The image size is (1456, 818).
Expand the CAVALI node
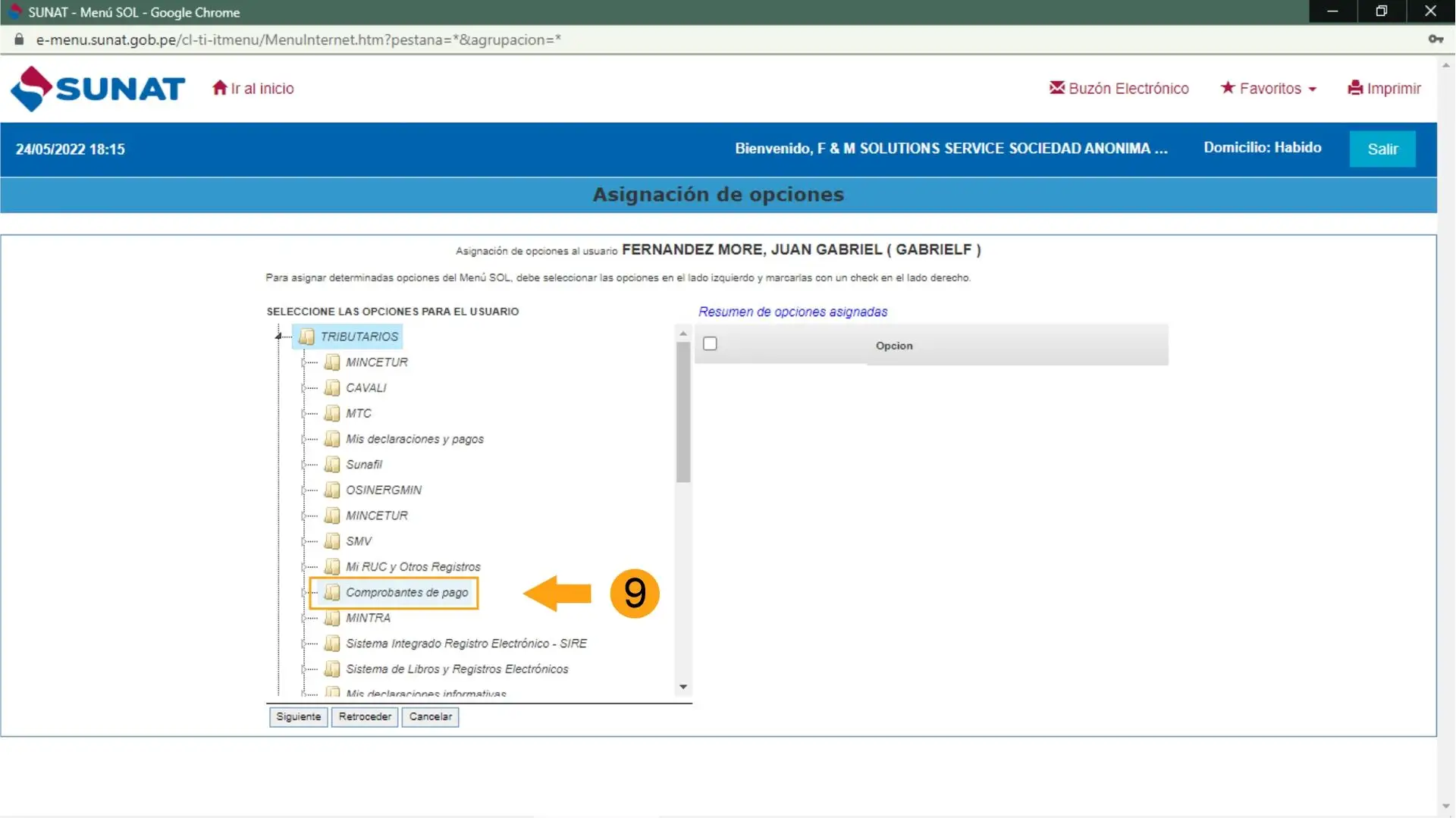coord(305,388)
